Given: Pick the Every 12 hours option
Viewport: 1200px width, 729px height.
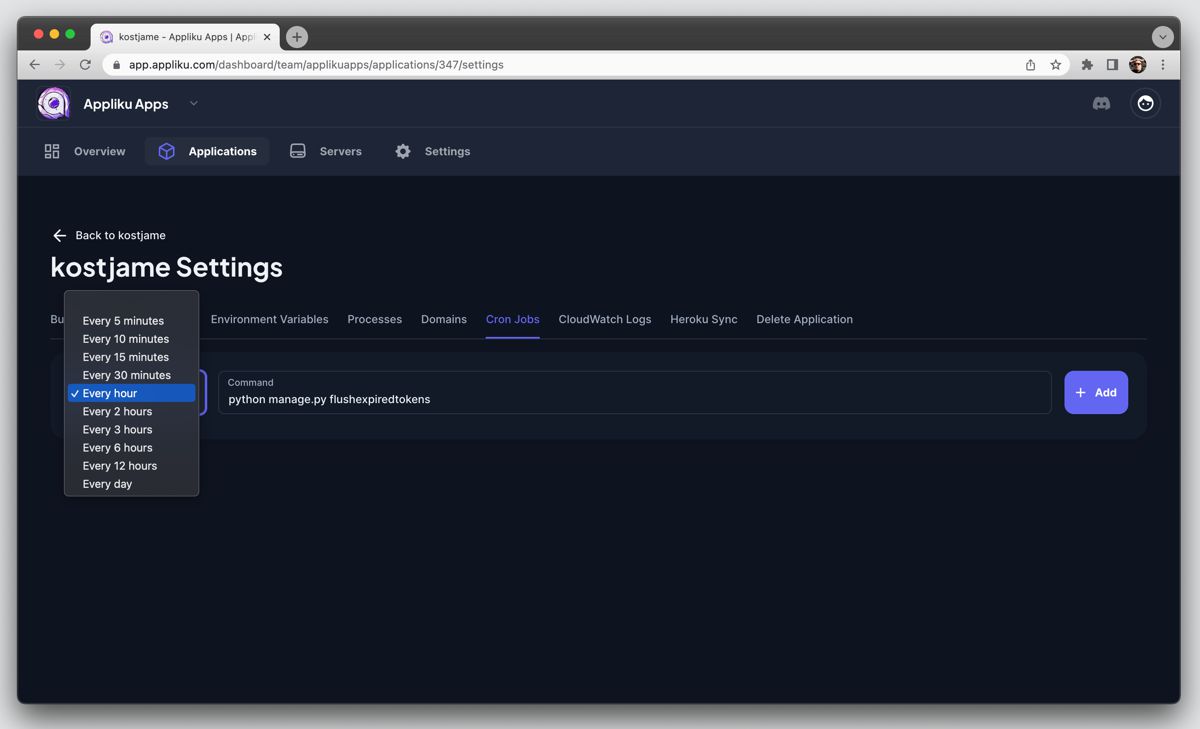Looking at the screenshot, I should tap(120, 466).
